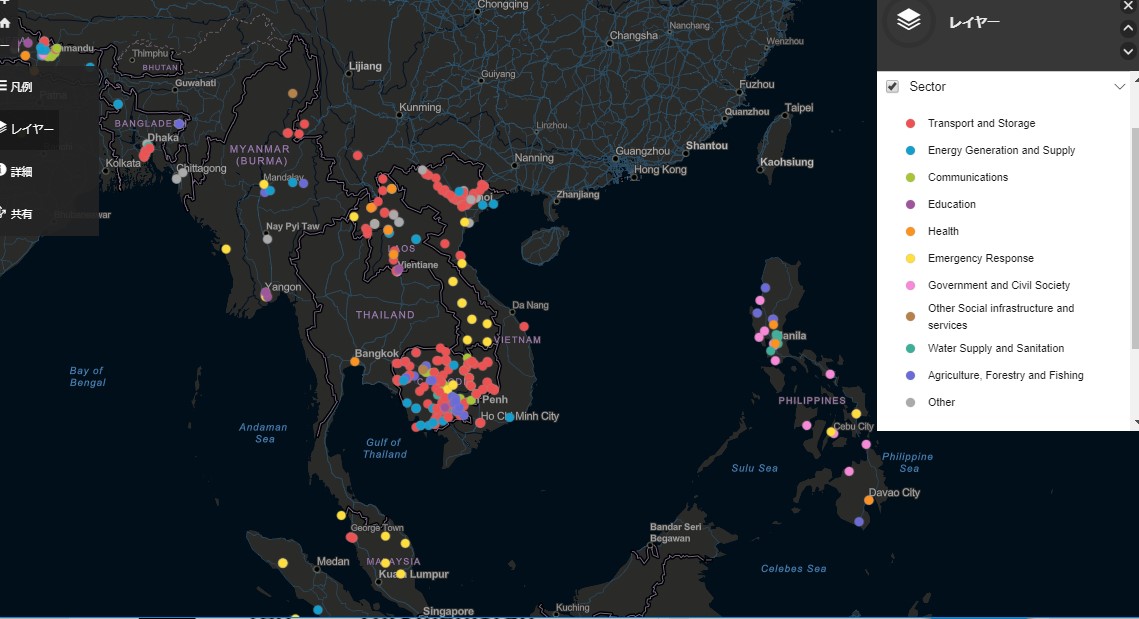
Task: Click the blue Energy Generation and Supply swatch
Action: pyautogui.click(x=910, y=150)
